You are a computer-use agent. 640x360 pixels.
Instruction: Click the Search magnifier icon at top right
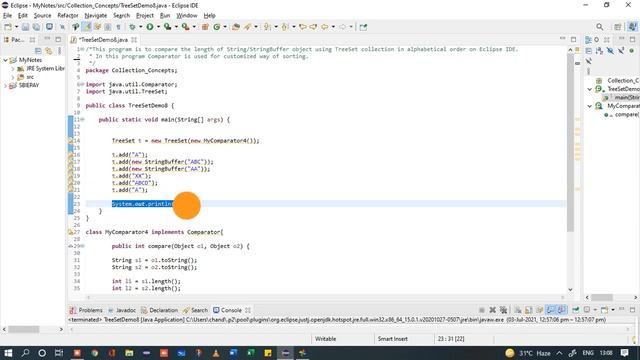[x=600, y=27]
